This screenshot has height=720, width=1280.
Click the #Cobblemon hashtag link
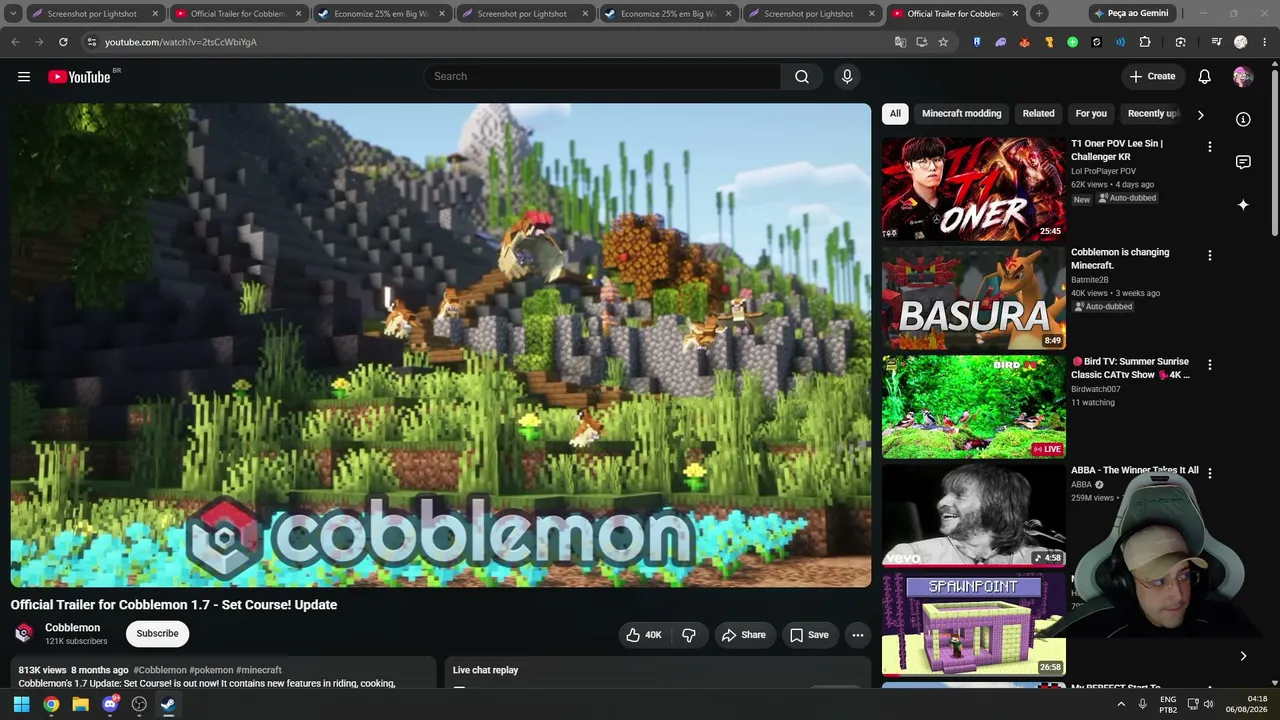point(160,670)
